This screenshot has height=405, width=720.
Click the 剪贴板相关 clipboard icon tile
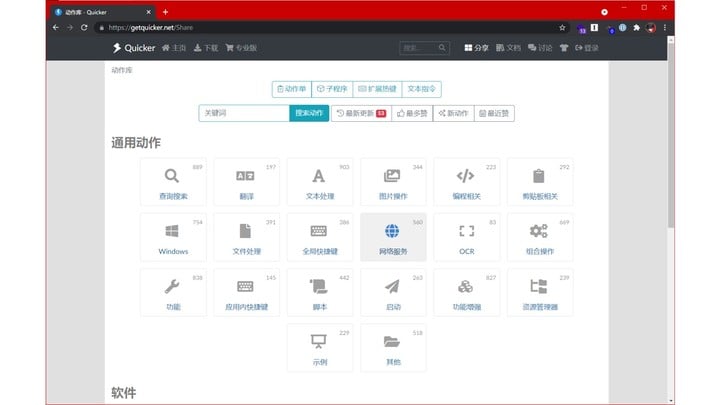[539, 181]
